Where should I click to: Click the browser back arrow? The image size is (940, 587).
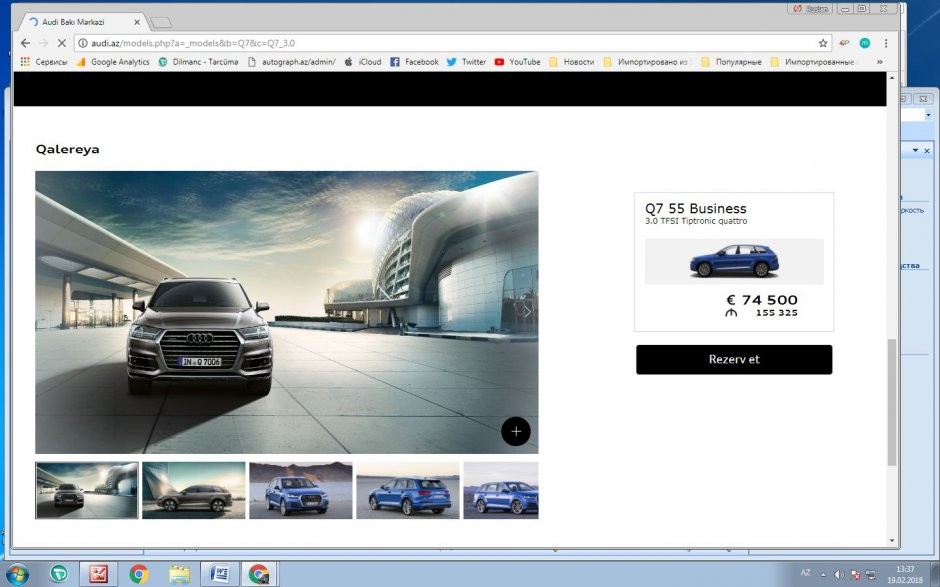pyautogui.click(x=24, y=43)
